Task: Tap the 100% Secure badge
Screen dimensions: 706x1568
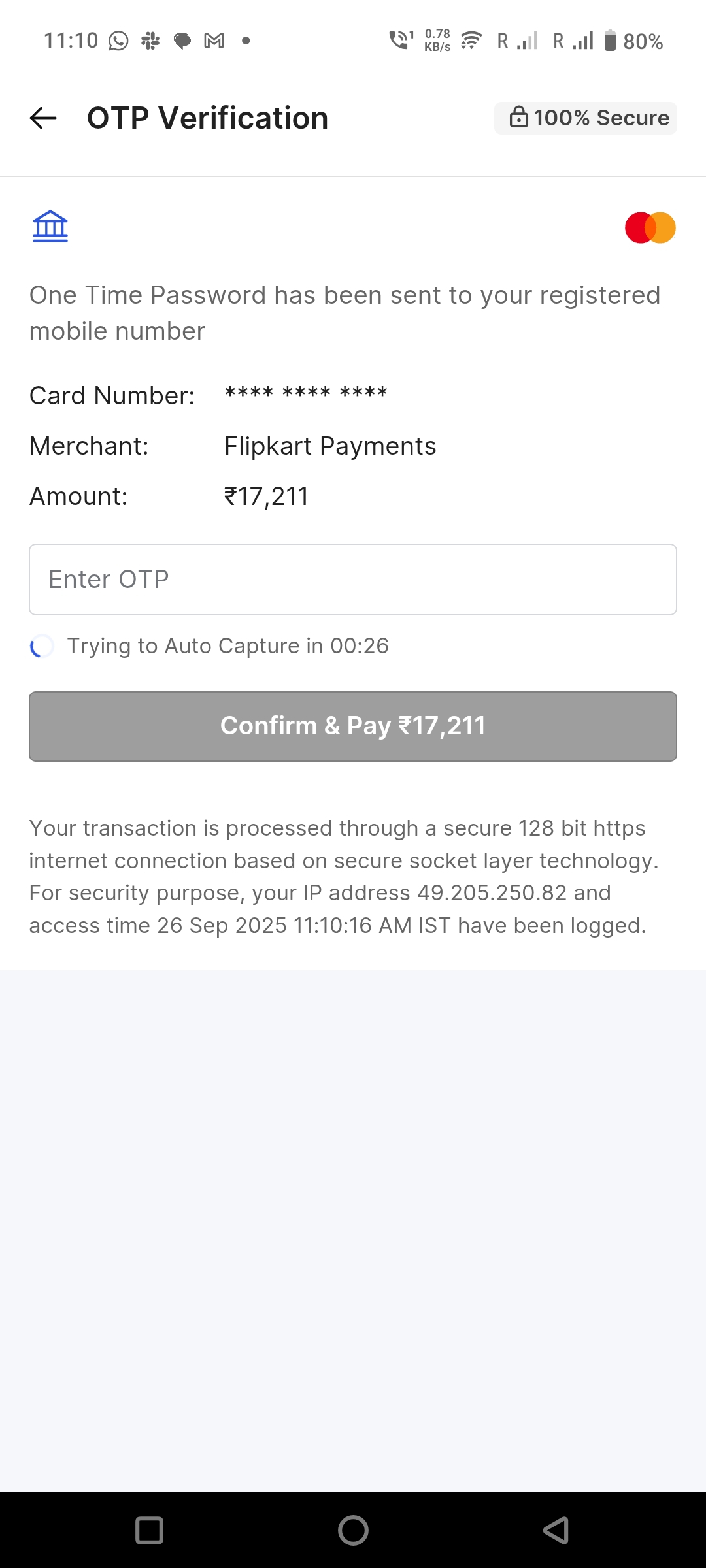Action: (586, 118)
